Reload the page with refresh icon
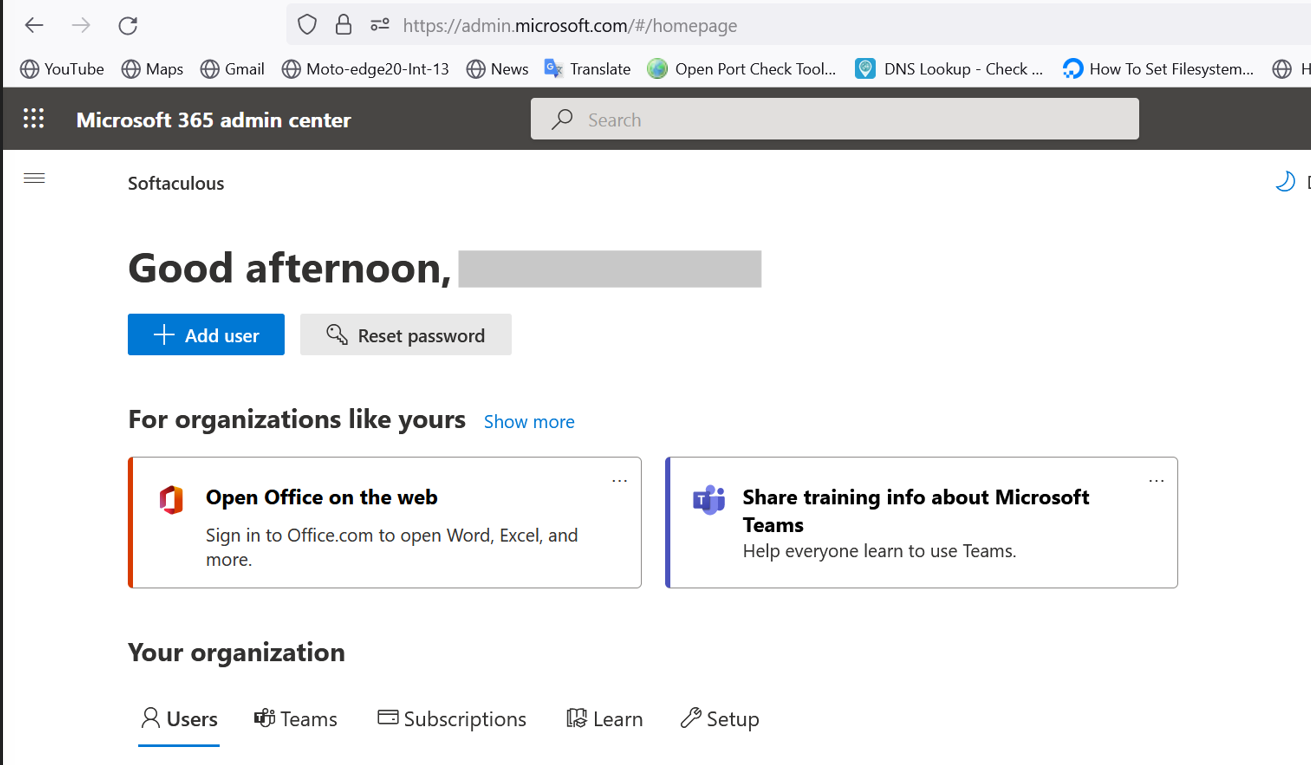 [x=128, y=26]
